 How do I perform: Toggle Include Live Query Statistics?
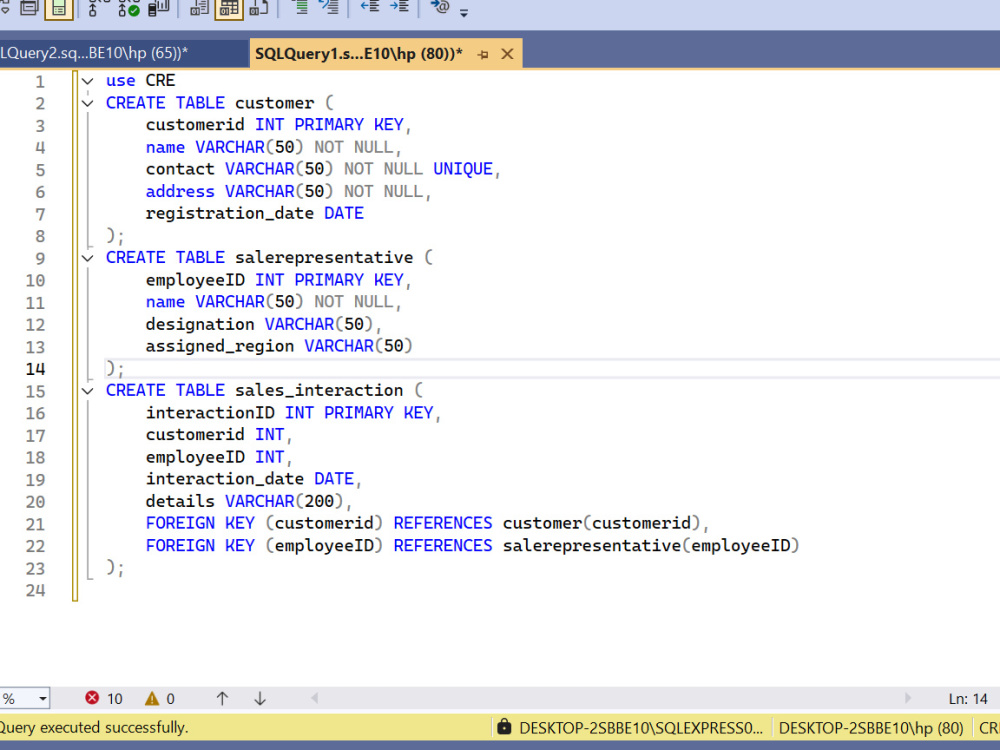129,8
